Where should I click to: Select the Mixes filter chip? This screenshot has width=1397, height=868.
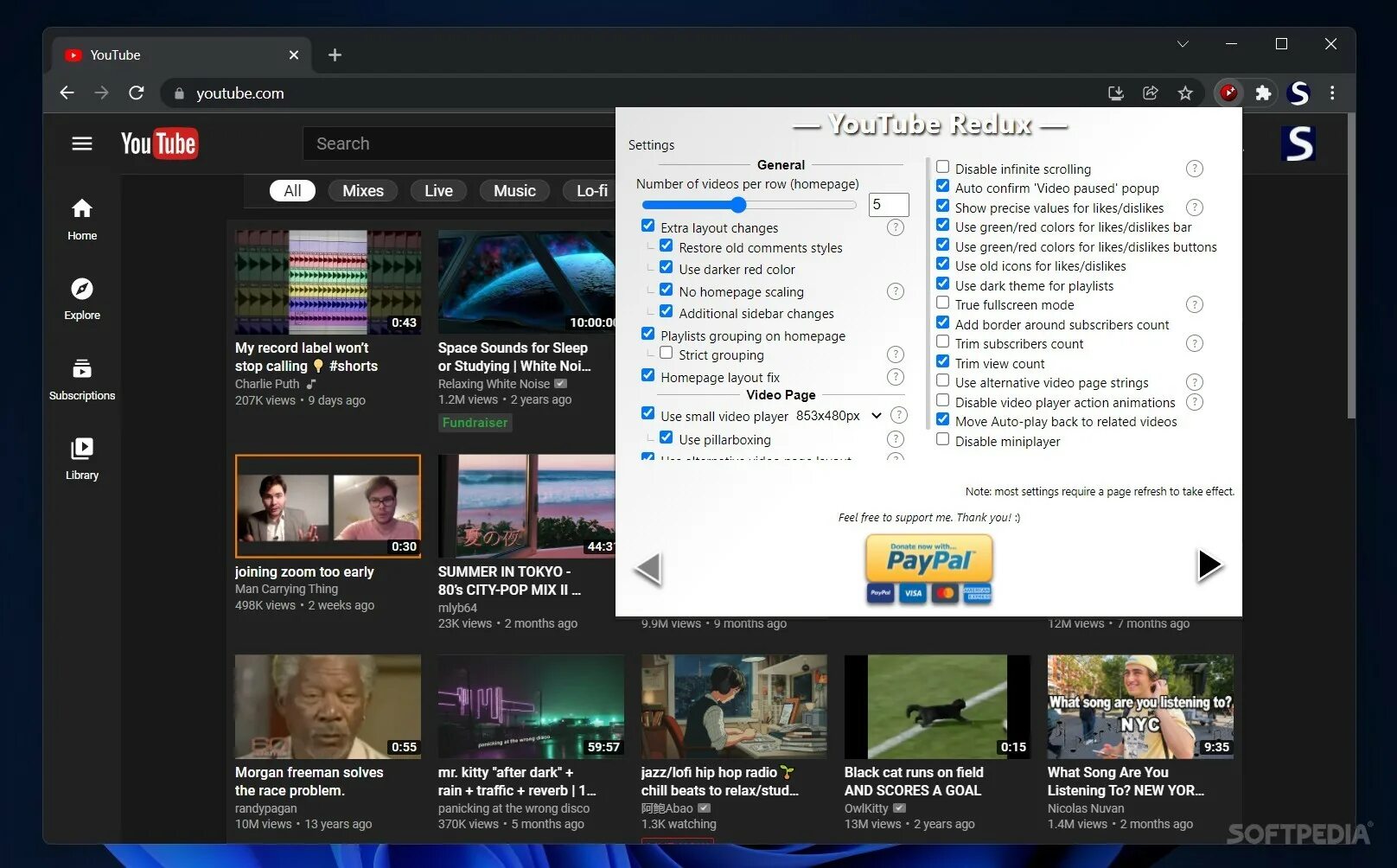[x=363, y=191]
